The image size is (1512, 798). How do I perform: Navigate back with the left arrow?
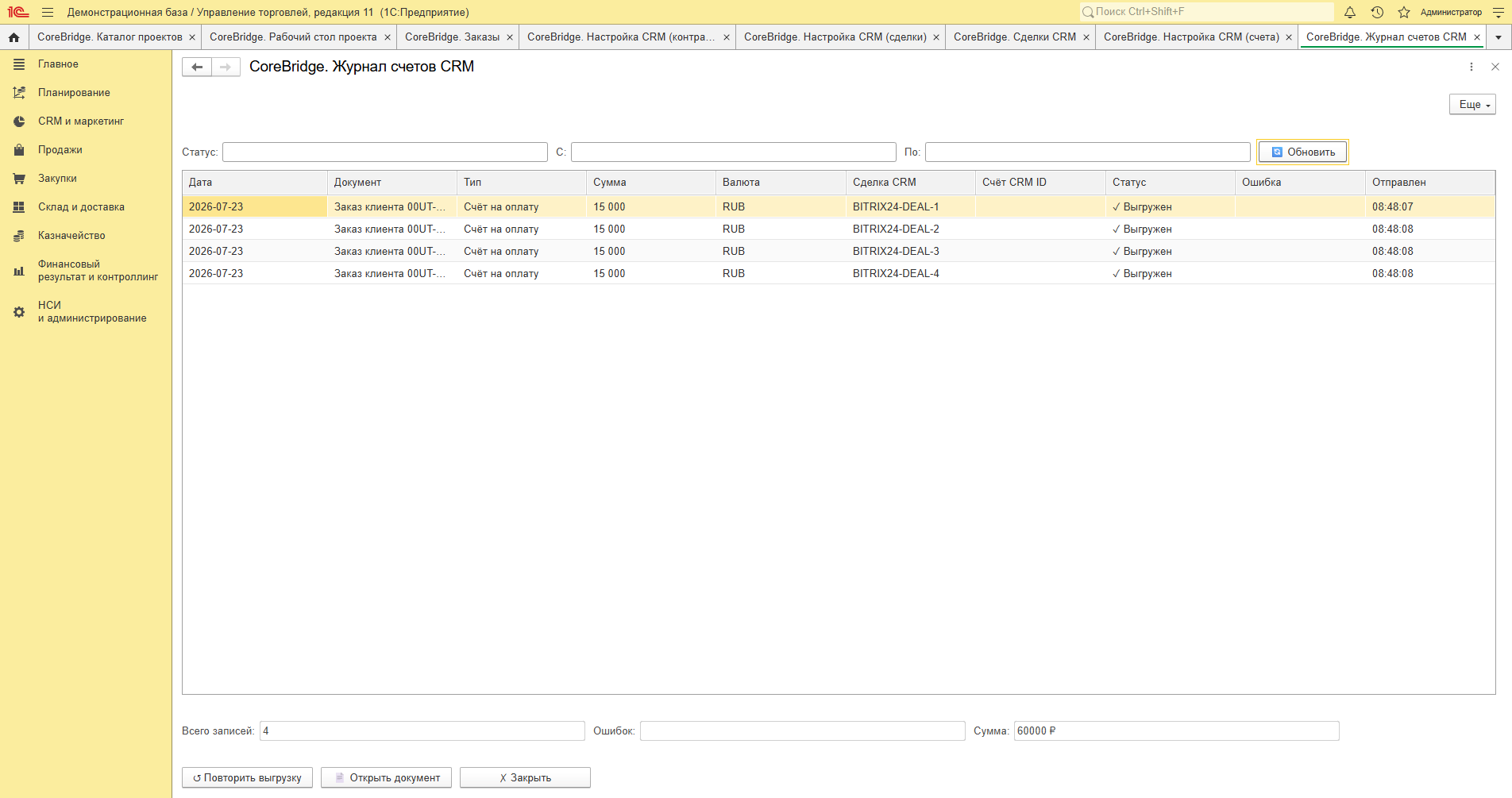[x=197, y=67]
